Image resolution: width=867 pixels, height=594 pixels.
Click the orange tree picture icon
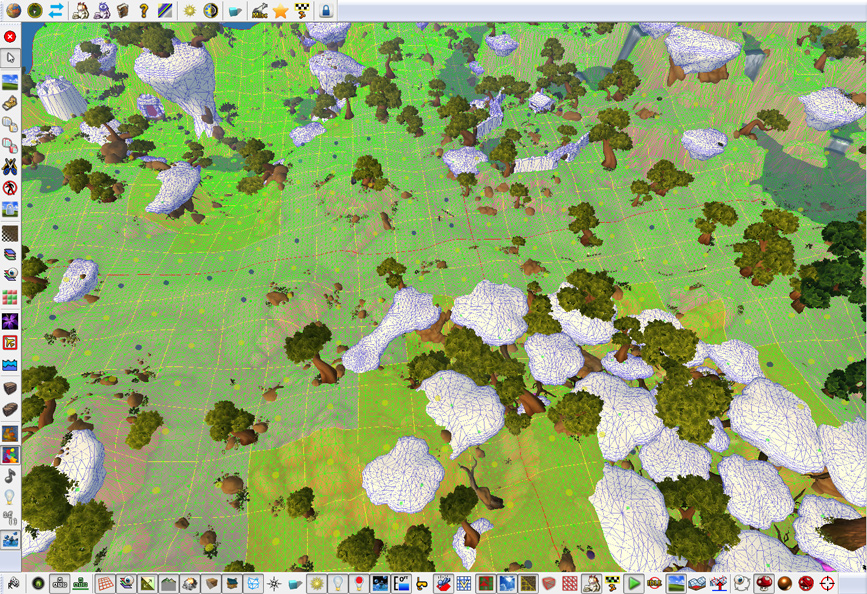tap(10, 433)
